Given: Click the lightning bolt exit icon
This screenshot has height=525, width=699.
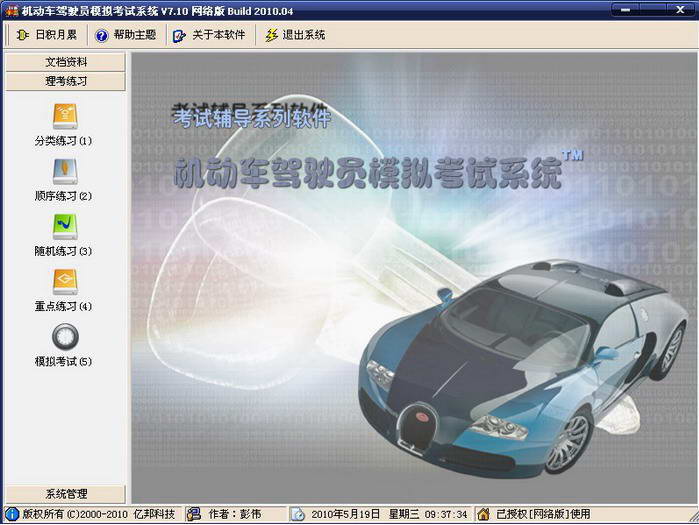Looking at the screenshot, I should pos(271,35).
